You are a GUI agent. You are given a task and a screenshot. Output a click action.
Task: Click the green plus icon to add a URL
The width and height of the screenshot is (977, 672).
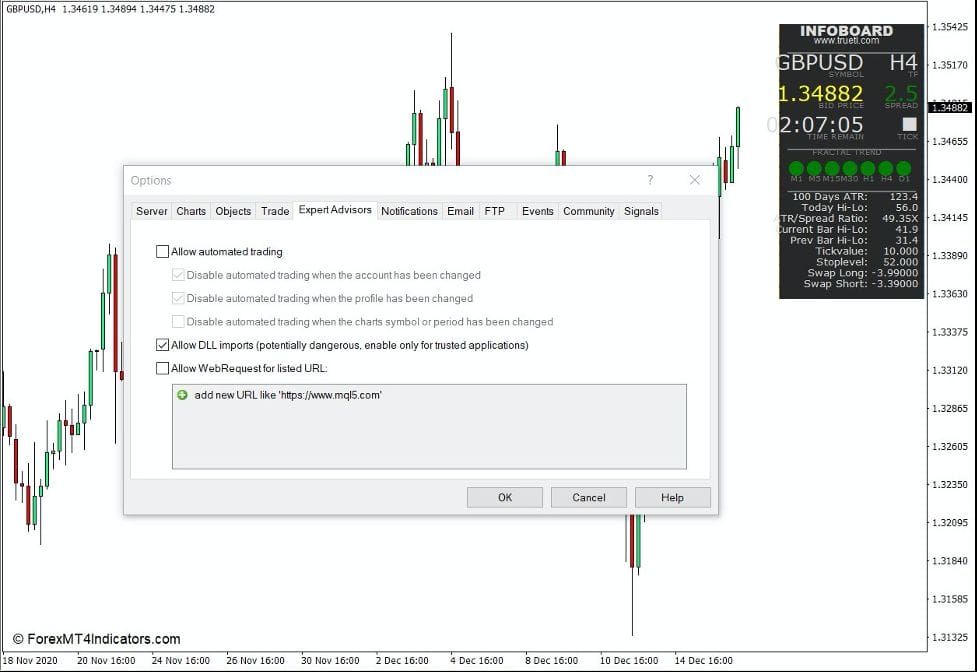pyautogui.click(x=181, y=395)
